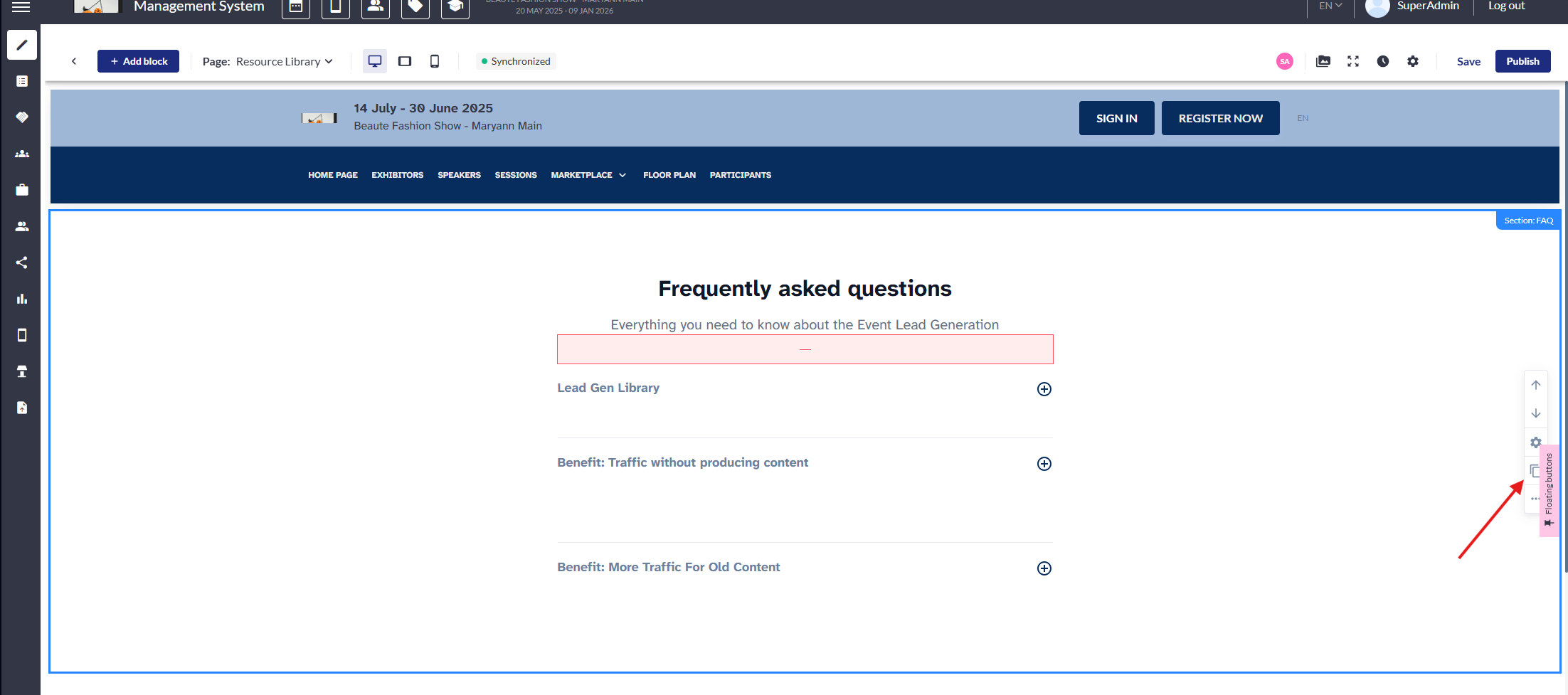The height and width of the screenshot is (695, 1568).
Task: Open the calendar icon in top header
Action: tap(296, 7)
